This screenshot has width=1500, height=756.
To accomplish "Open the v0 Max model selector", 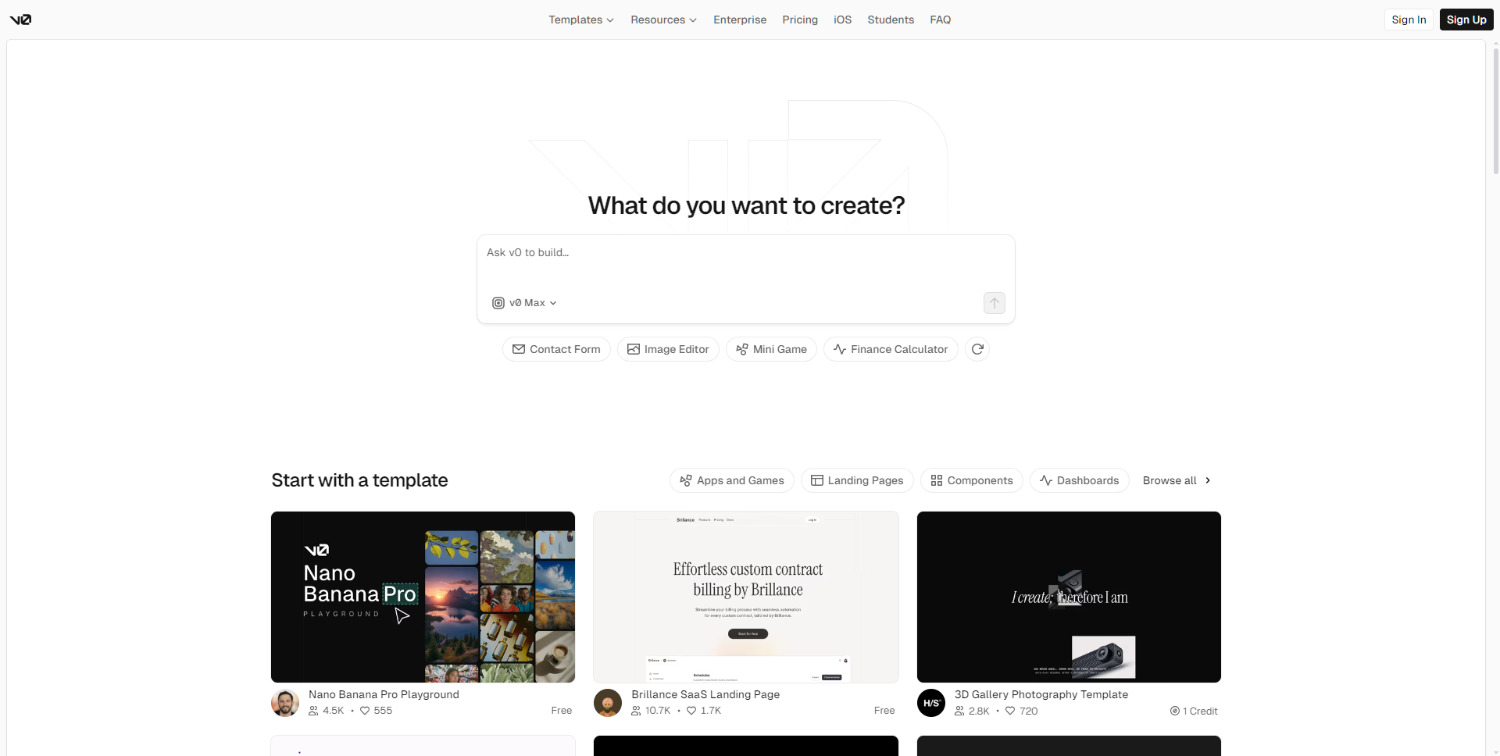I will point(524,302).
